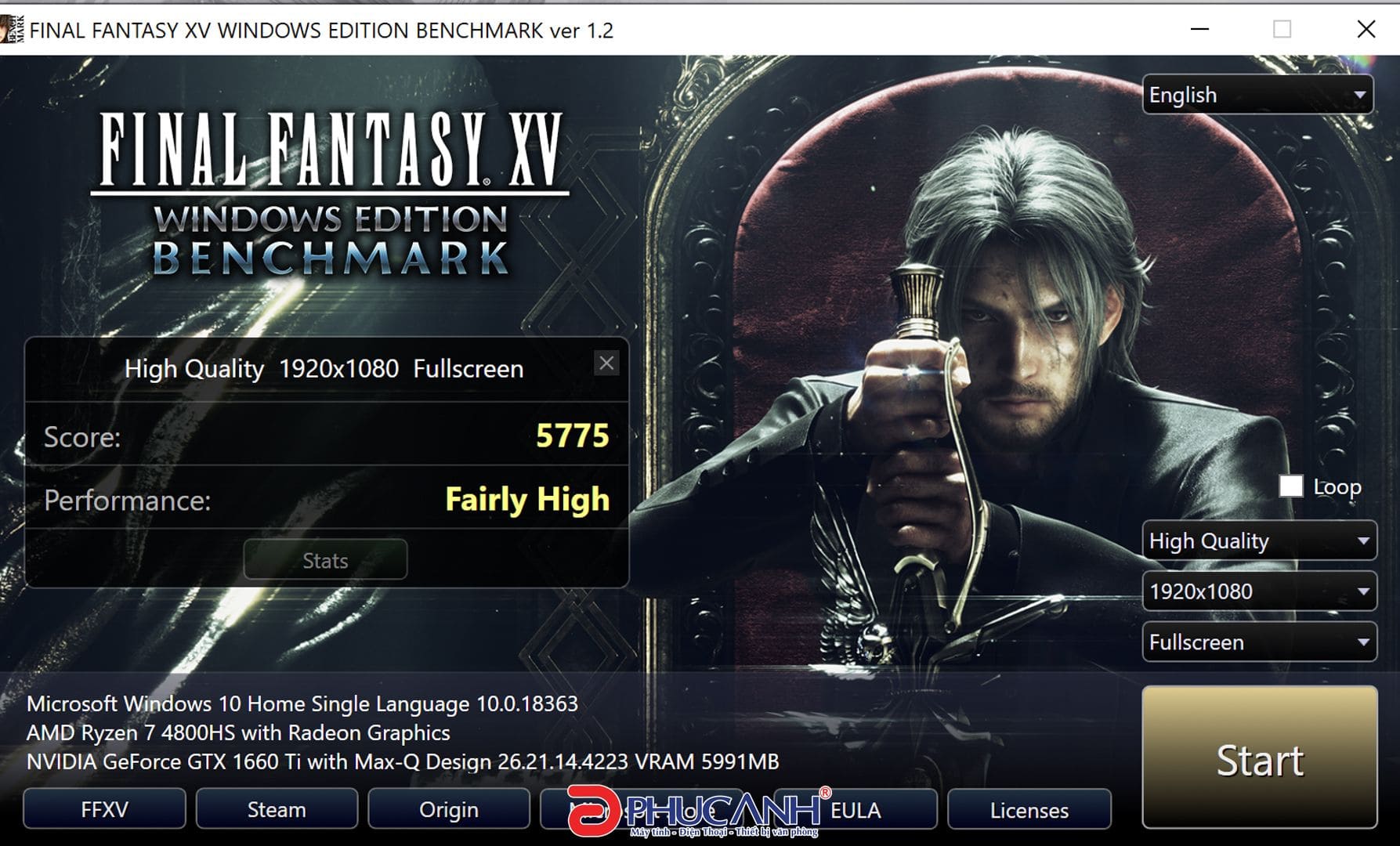Click the Performance: label
The height and width of the screenshot is (846, 1400).
click(127, 501)
